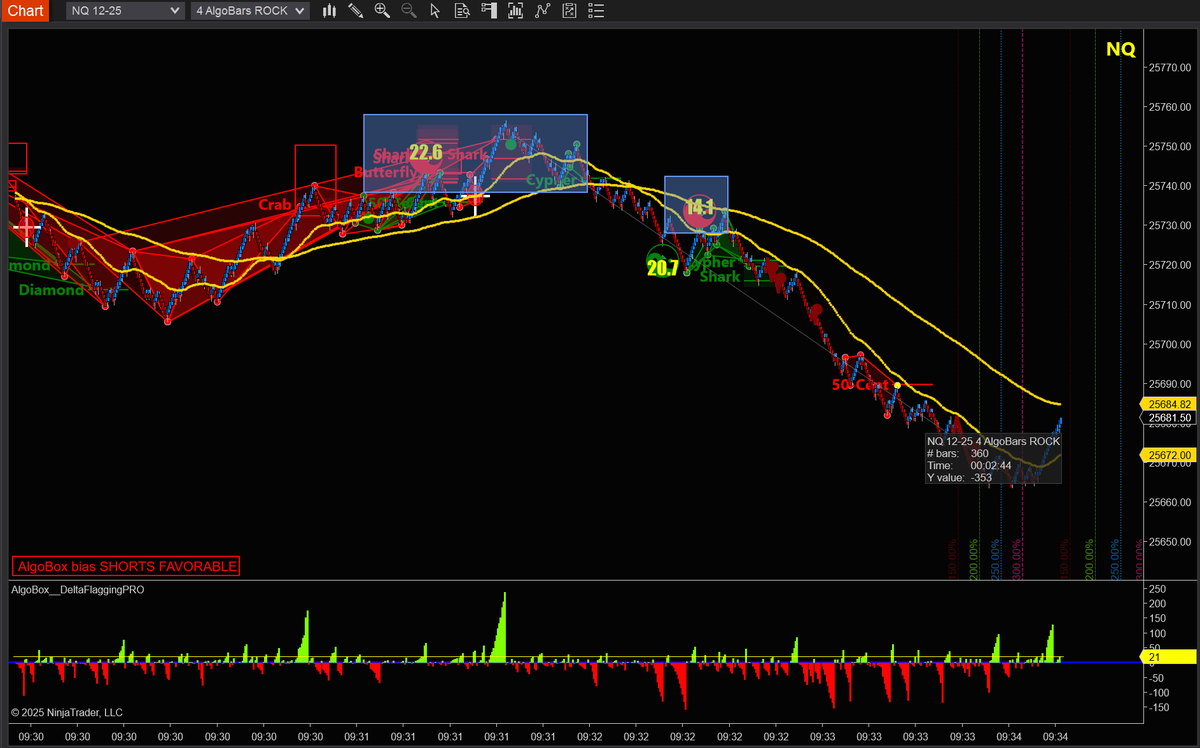Click the Y value -353 data box row
The width and height of the screenshot is (1200, 748).
pyautogui.click(x=993, y=477)
